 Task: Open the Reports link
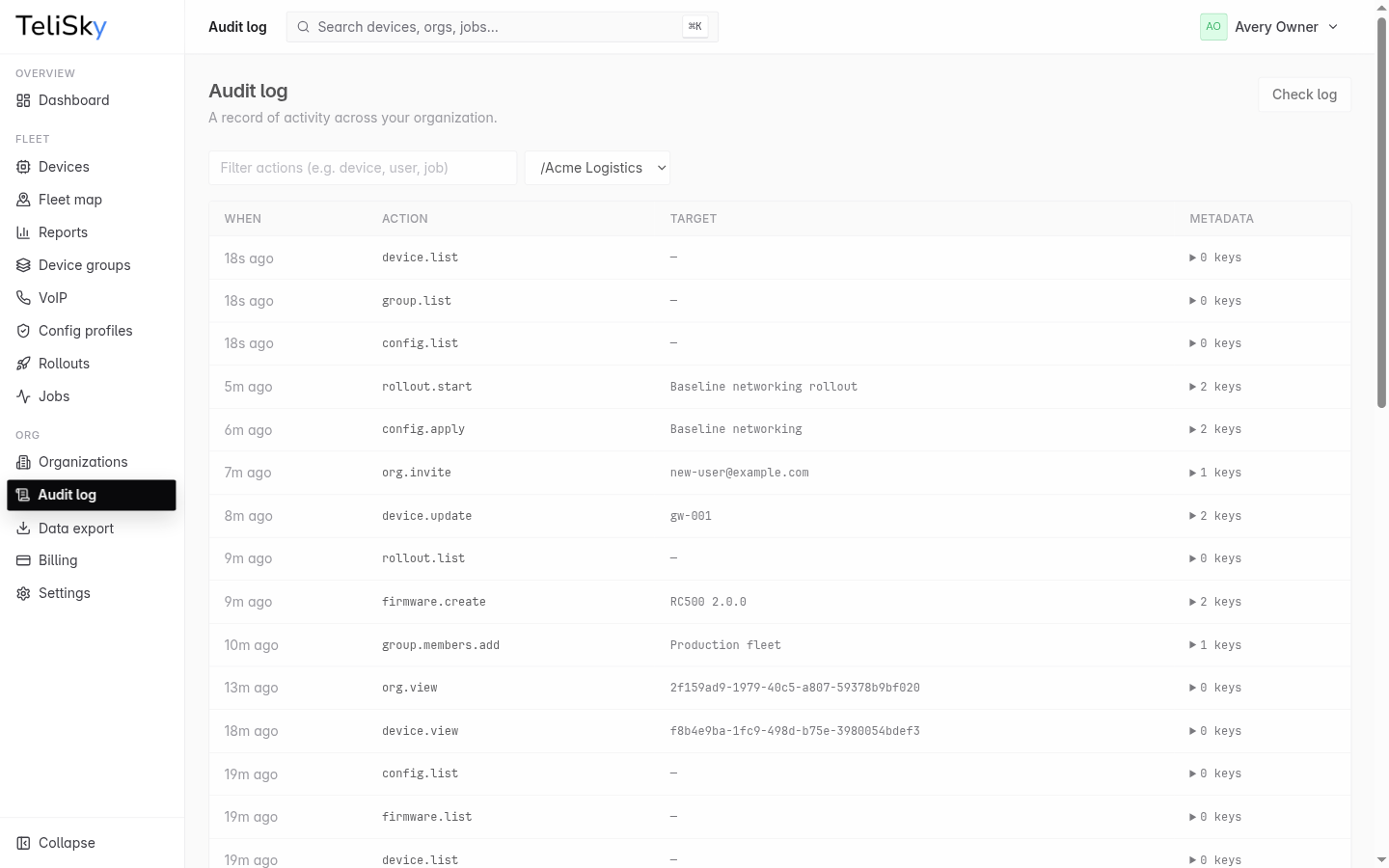[x=92, y=232]
